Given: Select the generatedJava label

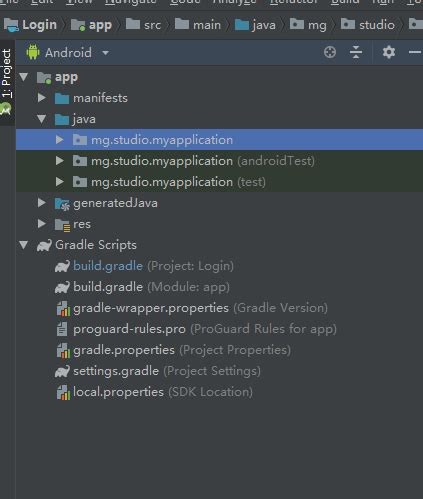Looking at the screenshot, I should pos(115,203).
